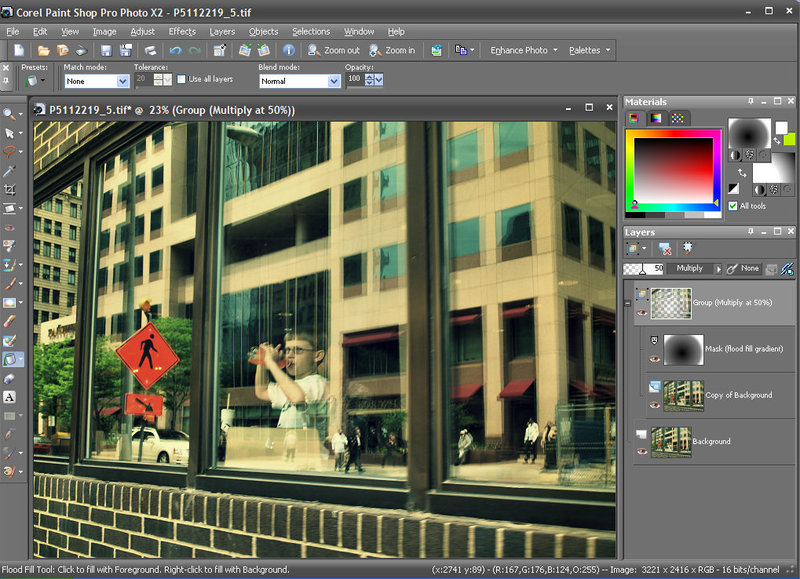This screenshot has height=579, width=800.
Task: Select the Text tool
Action: coord(9,397)
